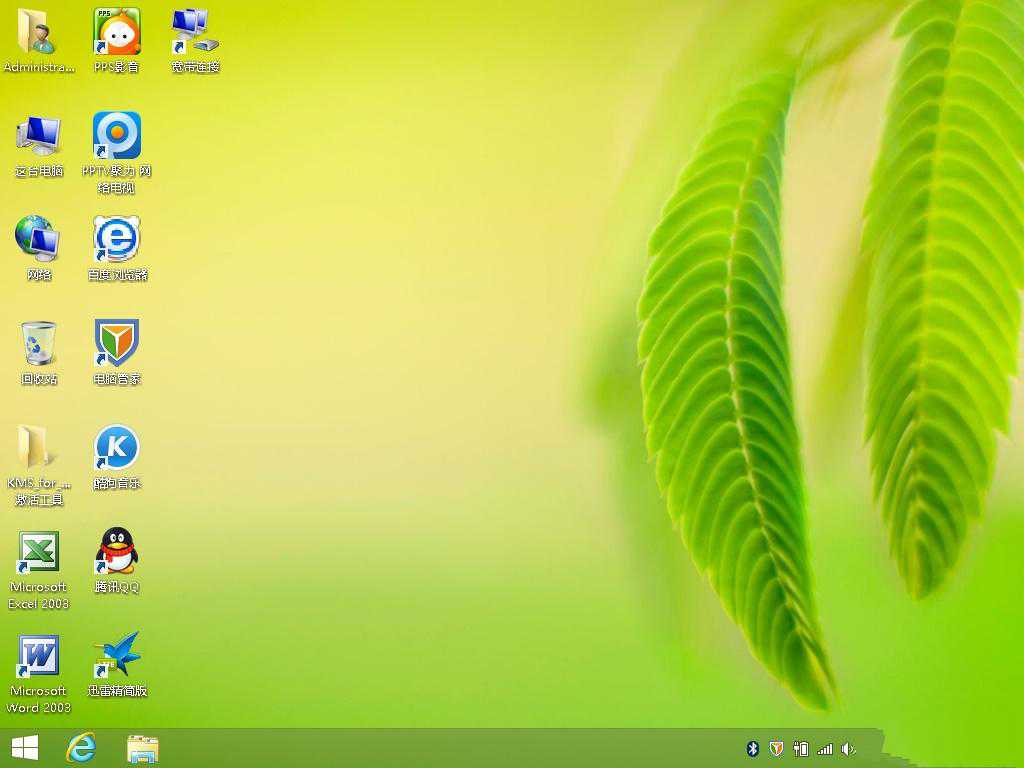Click the 电脑管家 shield shortcut
Image resolution: width=1024 pixels, height=768 pixels.
pos(117,345)
